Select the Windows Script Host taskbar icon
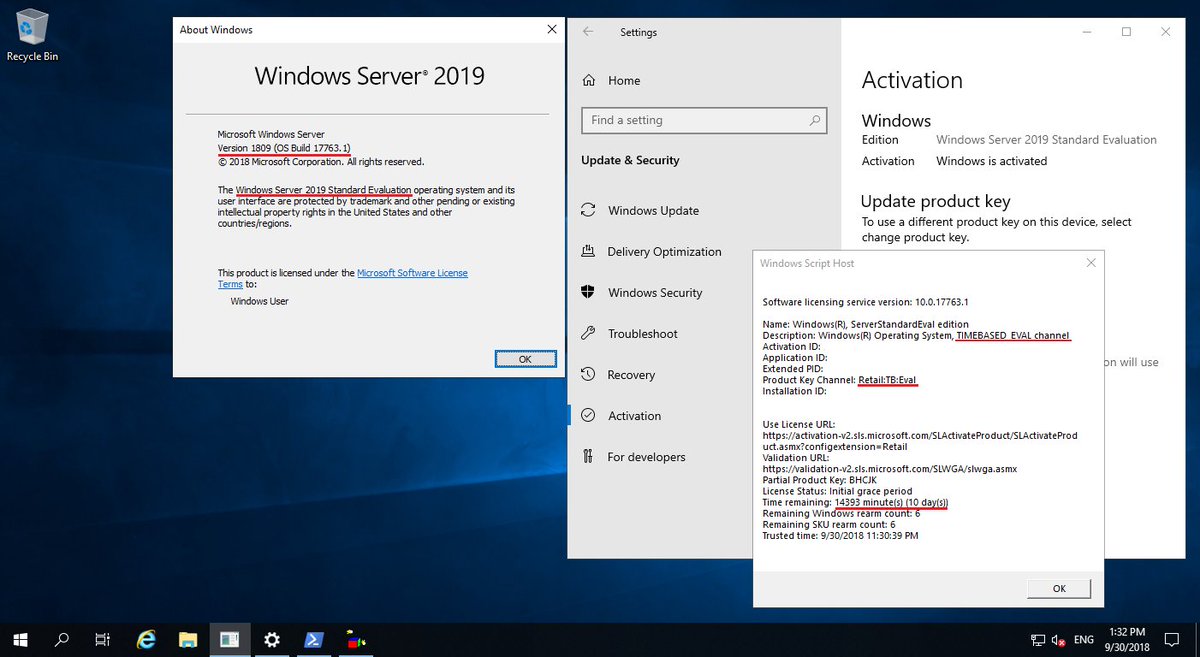Viewport: 1200px width, 657px height. point(355,639)
